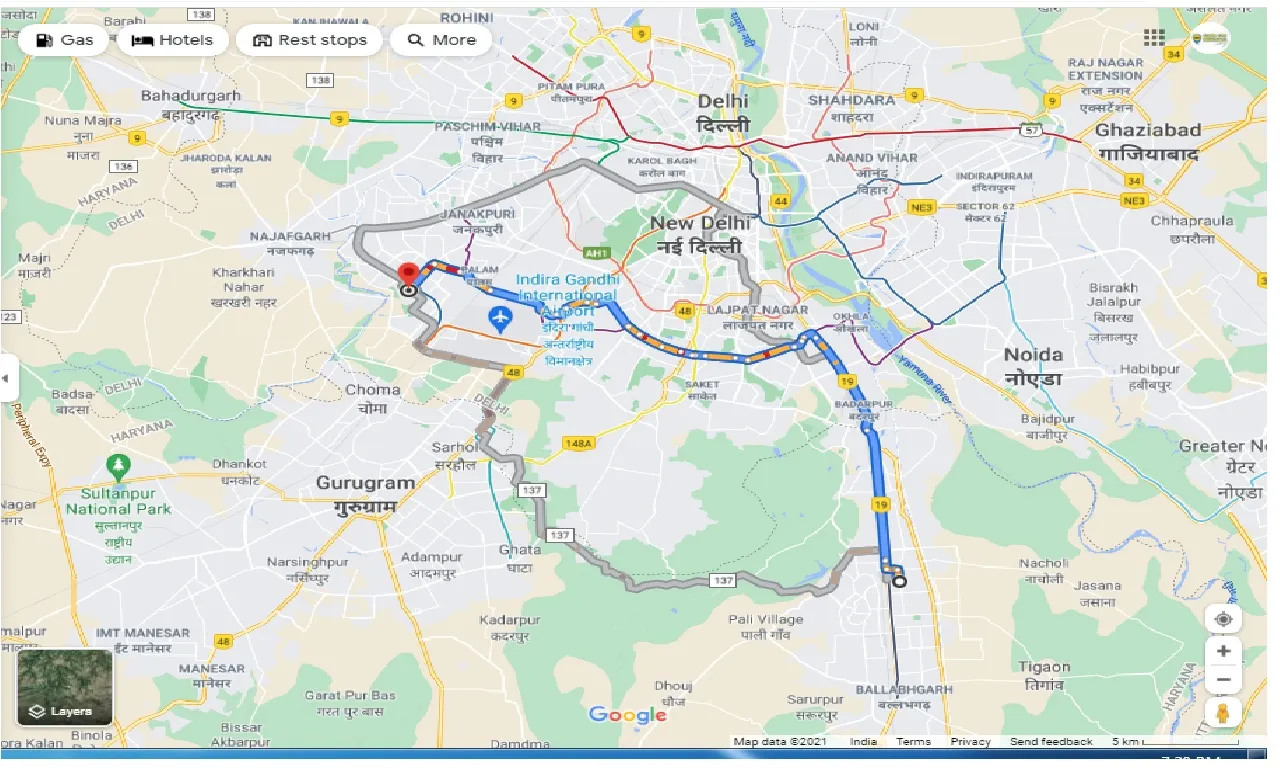Open the Privacy link
Screen dimensions: 1280x768
point(970,741)
